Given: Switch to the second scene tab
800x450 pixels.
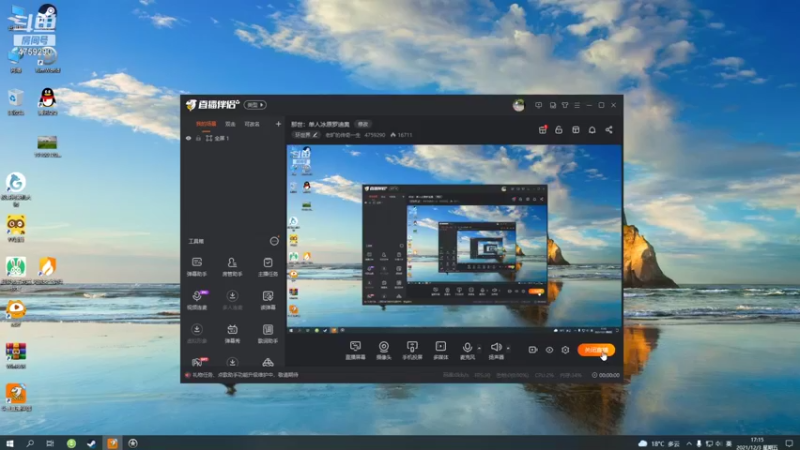Looking at the screenshot, I should 231,124.
